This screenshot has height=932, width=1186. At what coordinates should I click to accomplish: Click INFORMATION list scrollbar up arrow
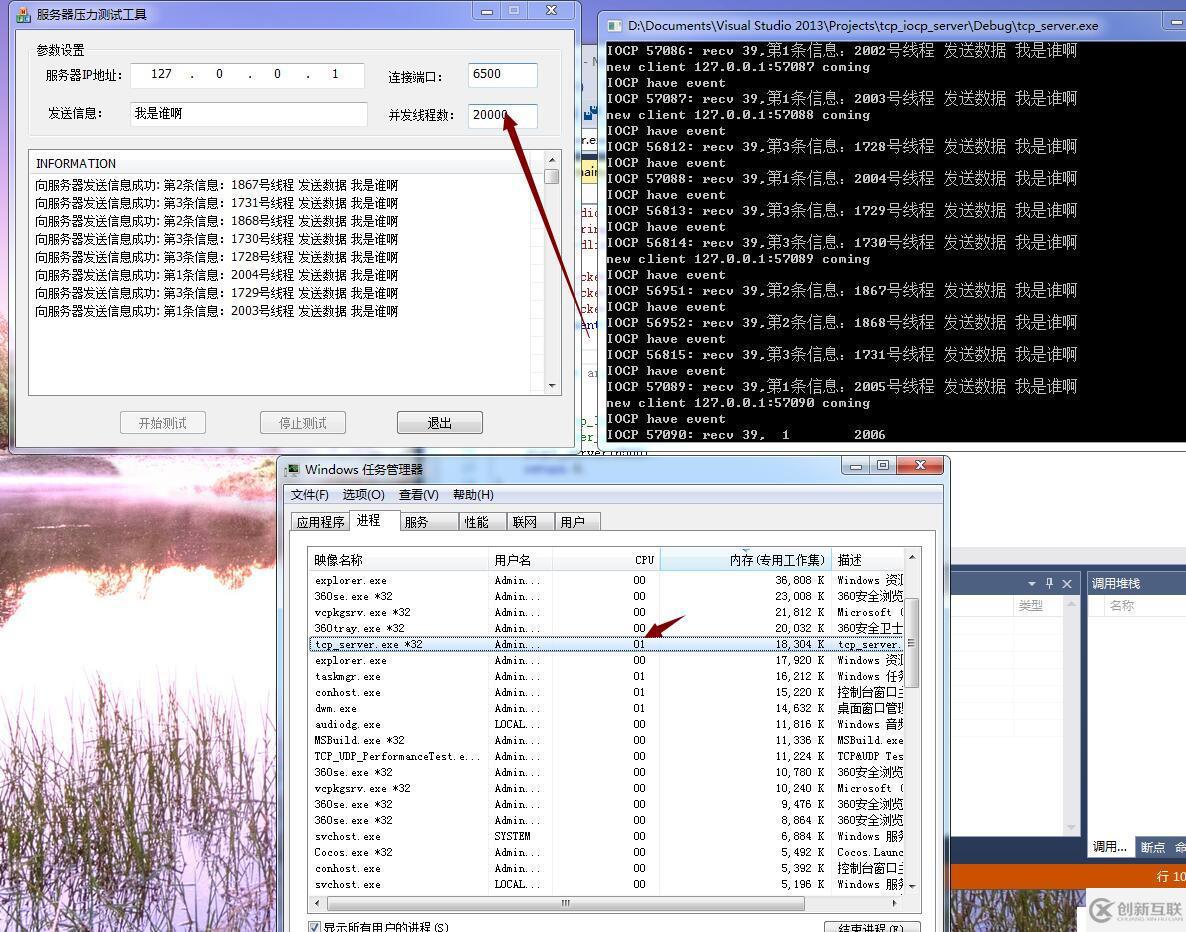(x=552, y=160)
